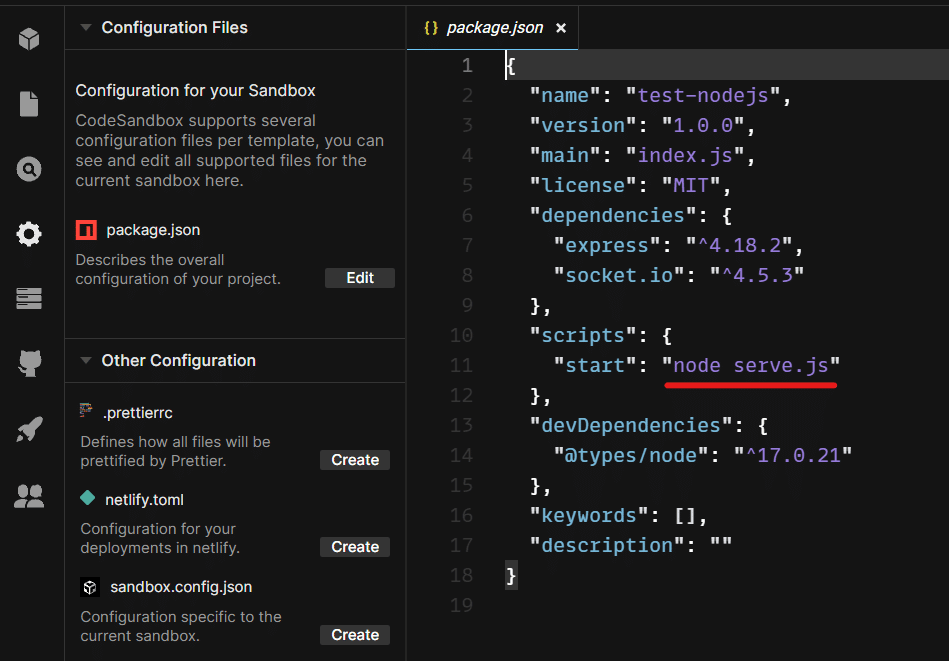The height and width of the screenshot is (661, 949).
Task: Open the Explorer file icon
Action: click(x=29, y=104)
